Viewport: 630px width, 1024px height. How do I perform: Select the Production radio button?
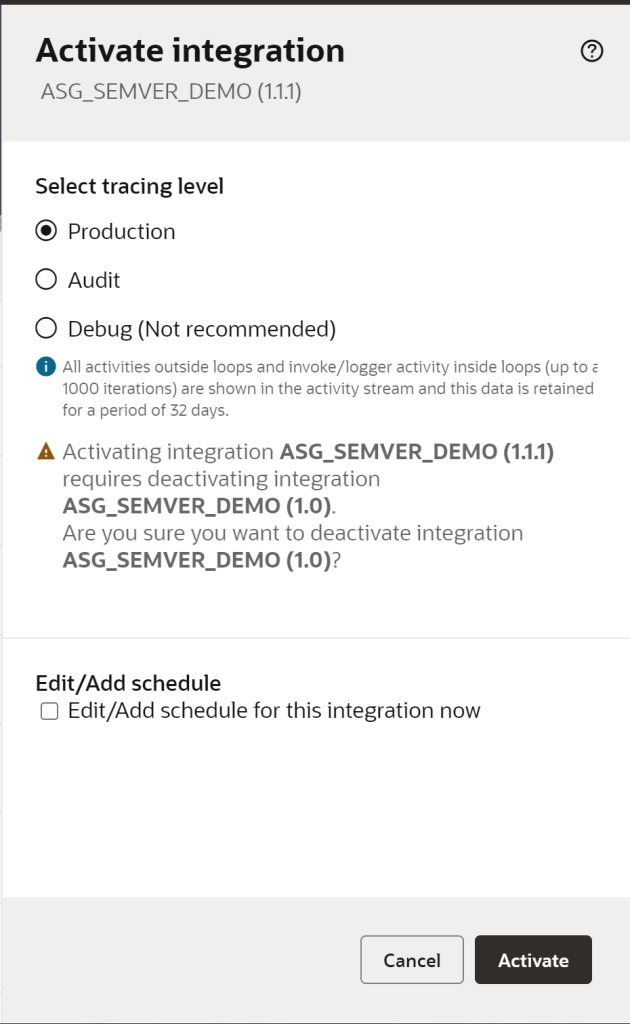pyautogui.click(x=46, y=231)
